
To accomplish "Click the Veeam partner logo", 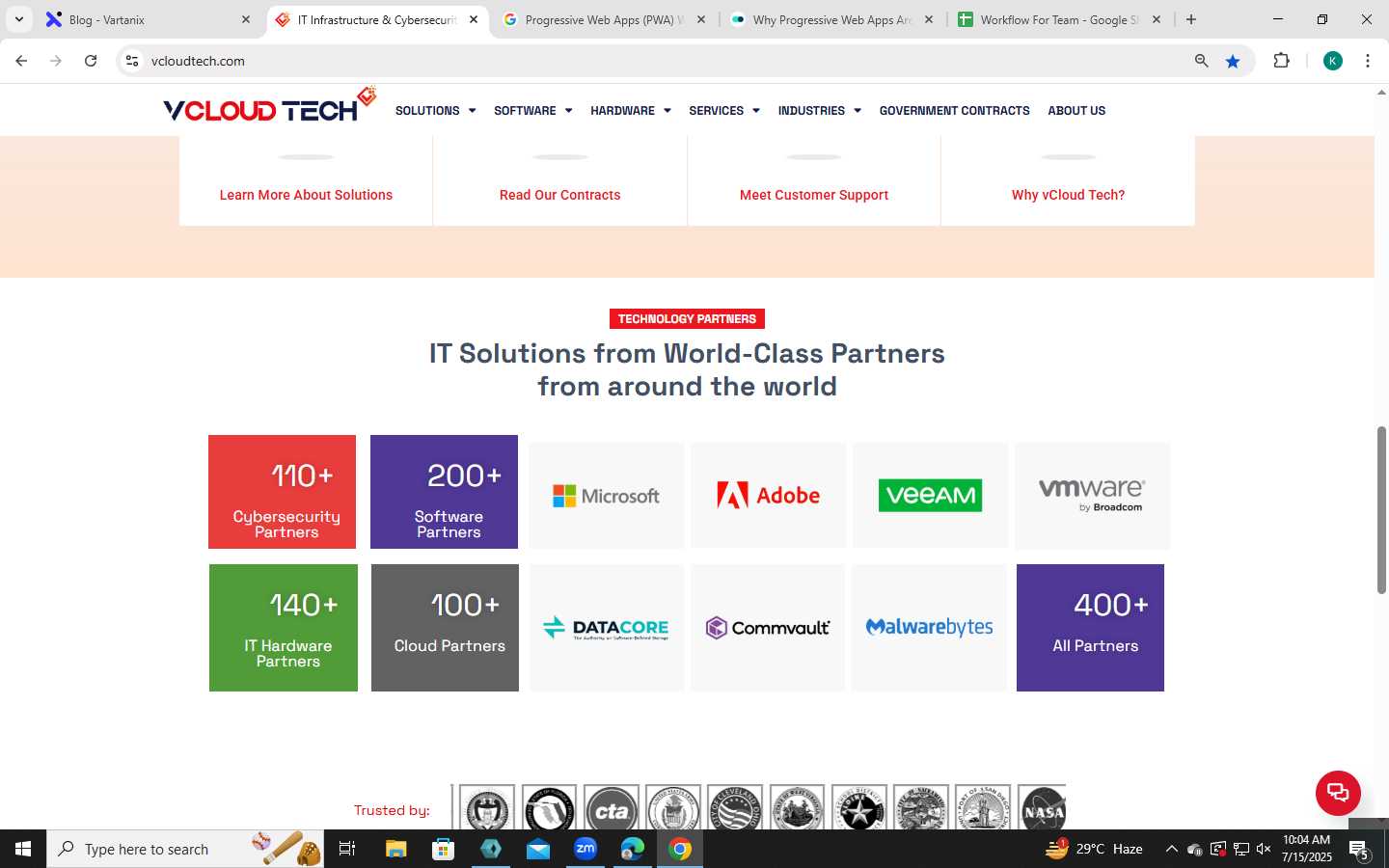I will 930,496.
